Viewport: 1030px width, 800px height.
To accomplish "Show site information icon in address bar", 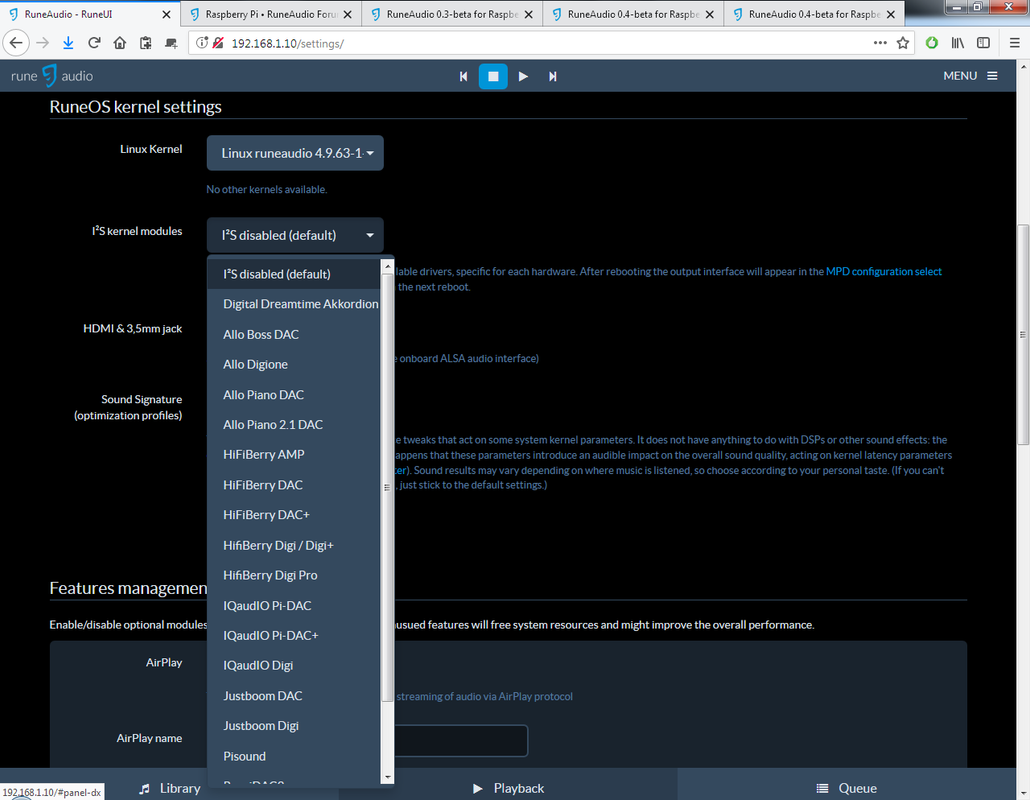I will pyautogui.click(x=202, y=43).
